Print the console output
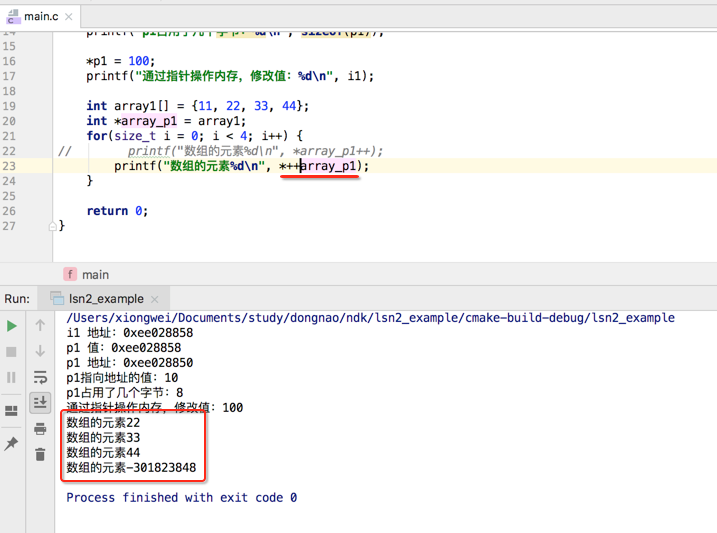This screenshot has height=533, width=717. pos(40,429)
